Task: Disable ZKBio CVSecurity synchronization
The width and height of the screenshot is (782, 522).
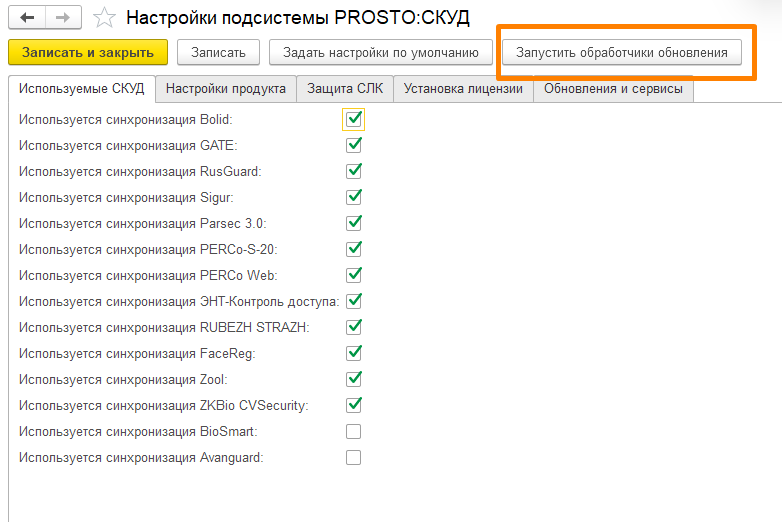Action: click(x=354, y=405)
